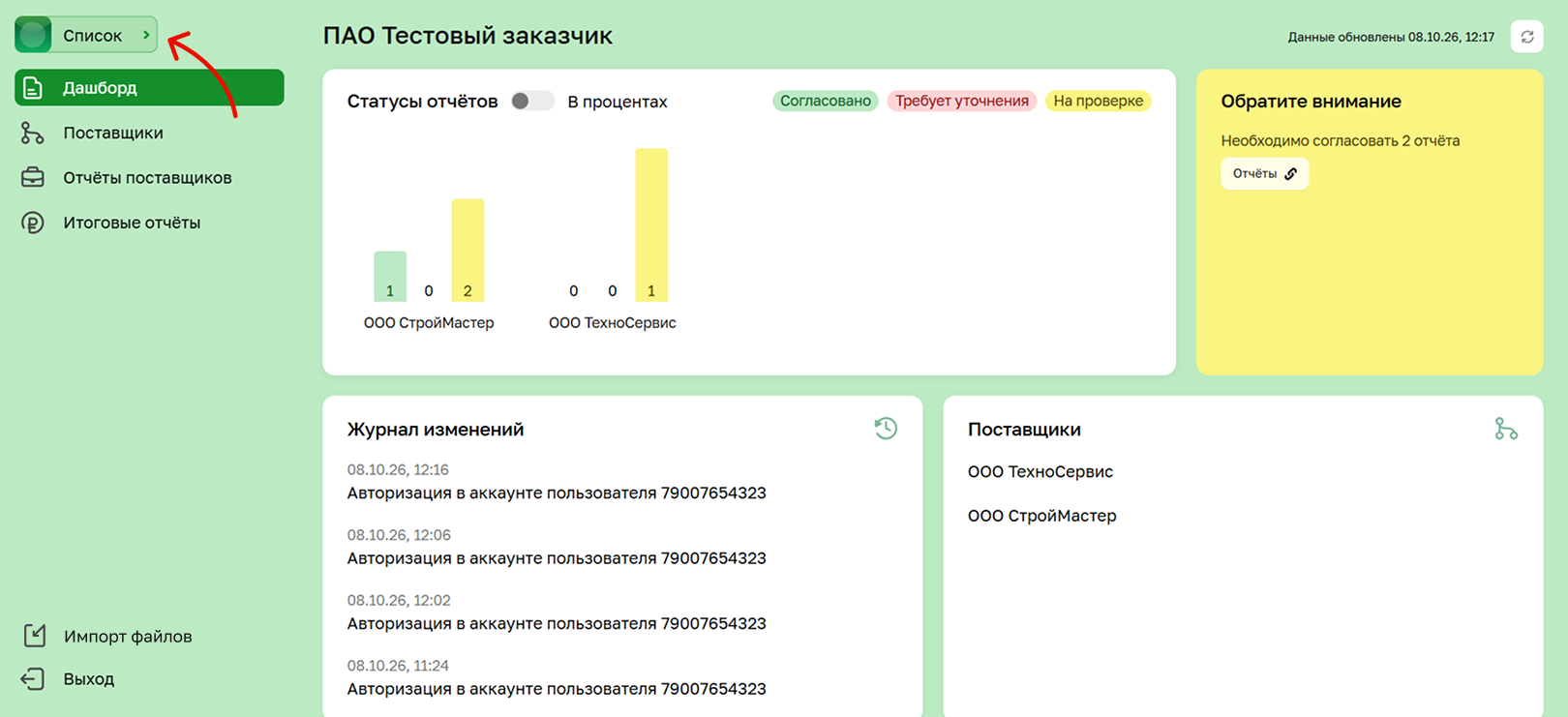The width and height of the screenshot is (1568, 717).
Task: Click the ООО СтройМастер chart label
Action: (429, 323)
